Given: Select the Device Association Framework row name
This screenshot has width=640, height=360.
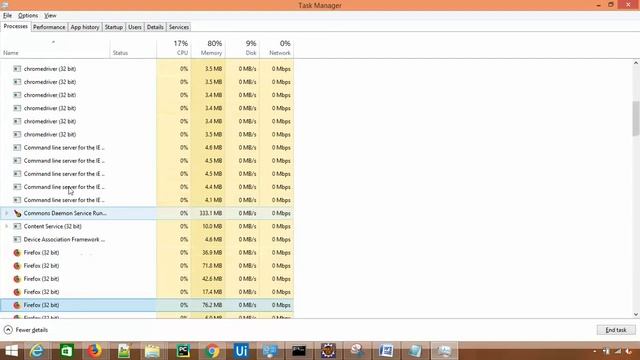Looking at the screenshot, I should [x=64, y=239].
